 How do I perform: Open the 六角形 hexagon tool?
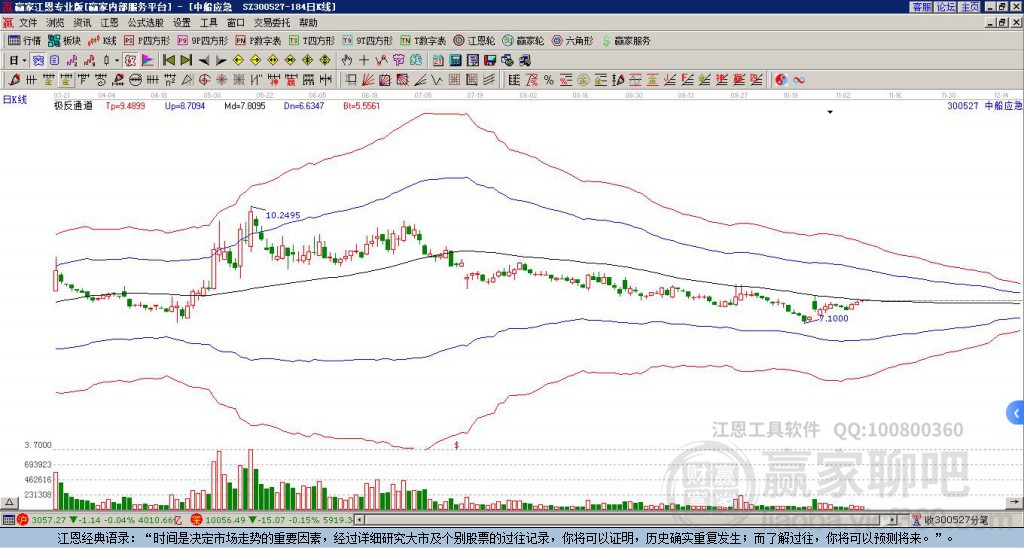point(572,40)
